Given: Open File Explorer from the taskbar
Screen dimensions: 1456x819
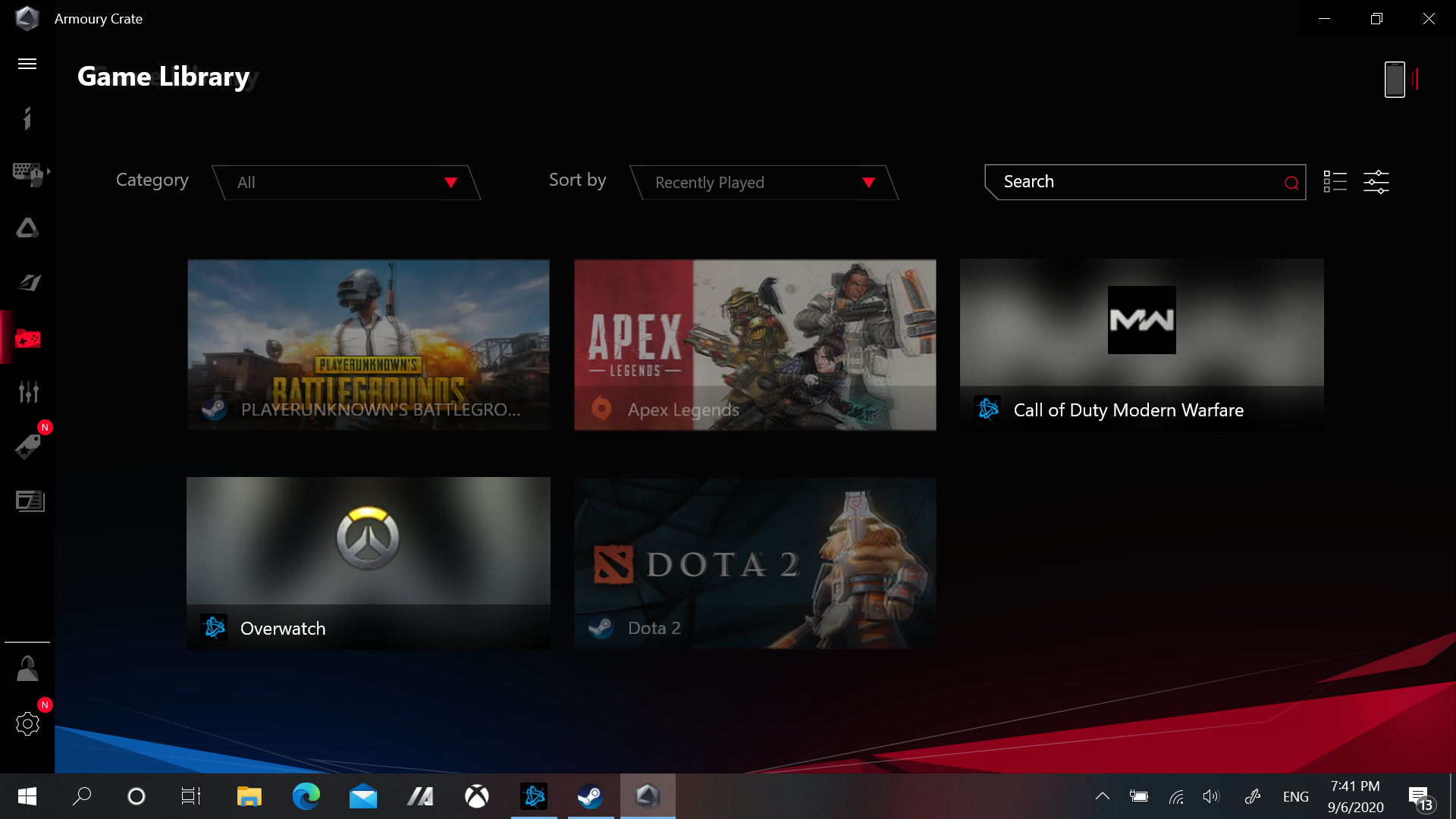Looking at the screenshot, I should [x=249, y=796].
